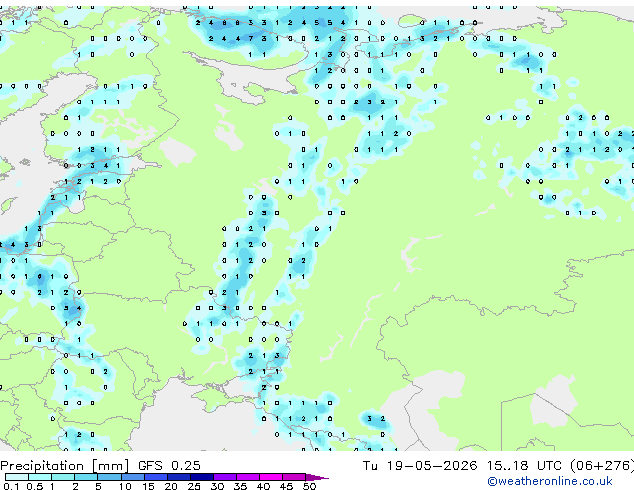The image size is (634, 490).
Task: Select the '15..18 UTC' time range text
Action: click(x=524, y=466)
